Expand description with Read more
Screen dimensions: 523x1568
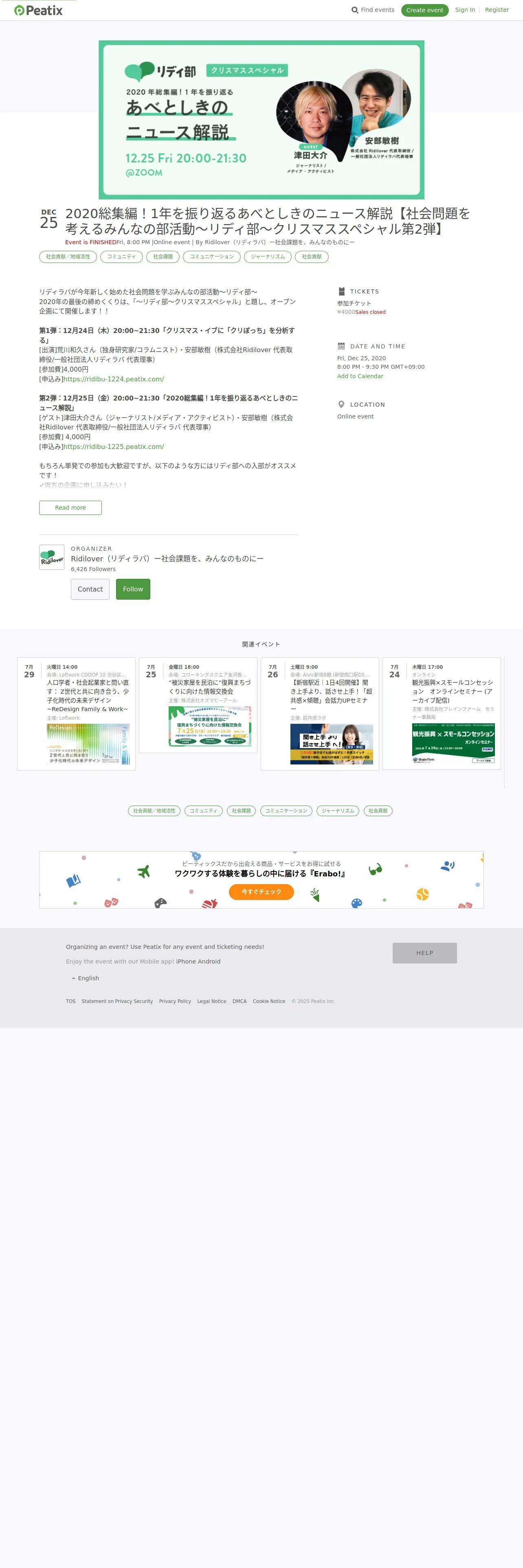pyautogui.click(x=70, y=508)
